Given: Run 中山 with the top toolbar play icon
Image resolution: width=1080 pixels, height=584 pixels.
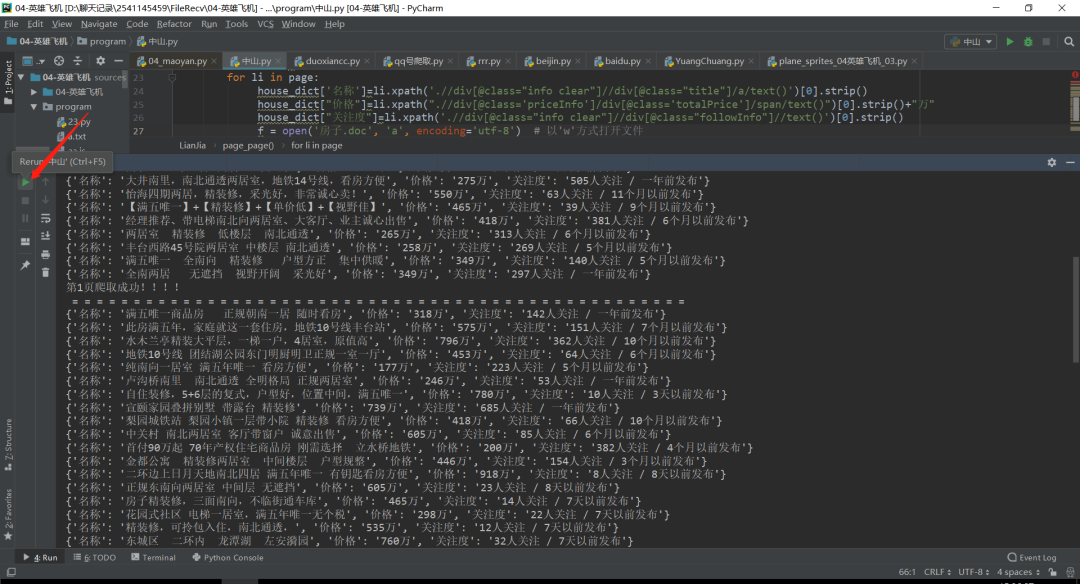Looking at the screenshot, I should [1010, 42].
